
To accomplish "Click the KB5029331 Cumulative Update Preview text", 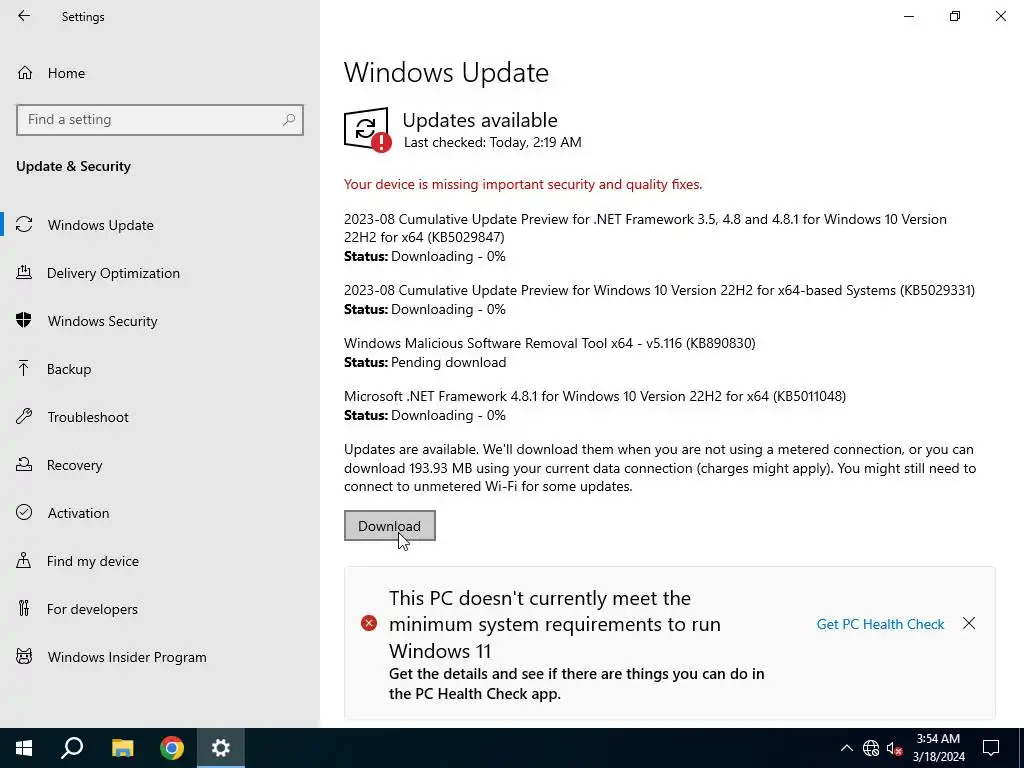I will point(660,290).
